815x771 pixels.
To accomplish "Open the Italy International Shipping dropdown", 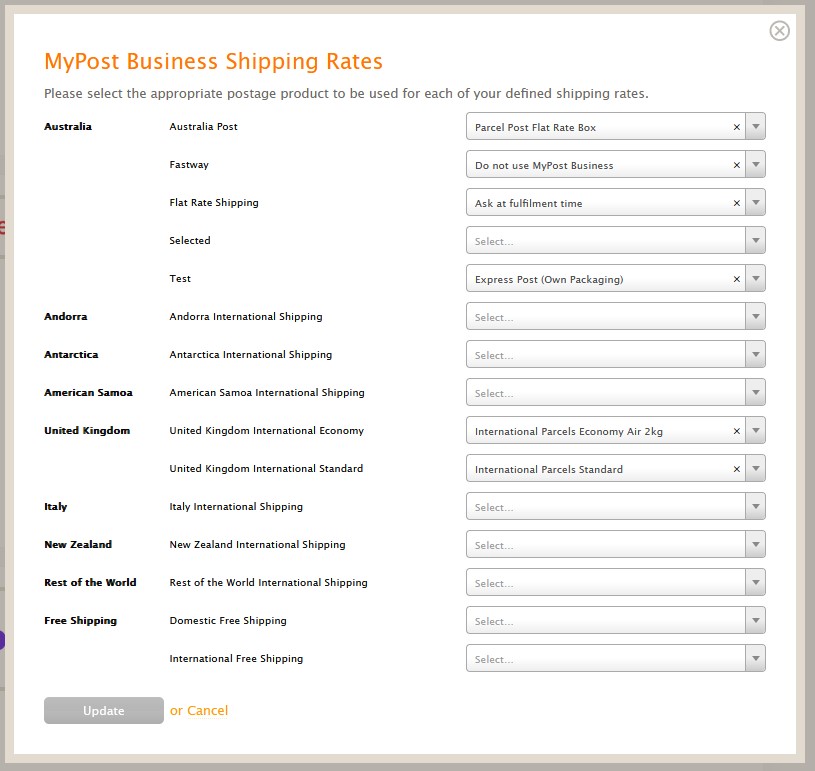I will (615, 506).
